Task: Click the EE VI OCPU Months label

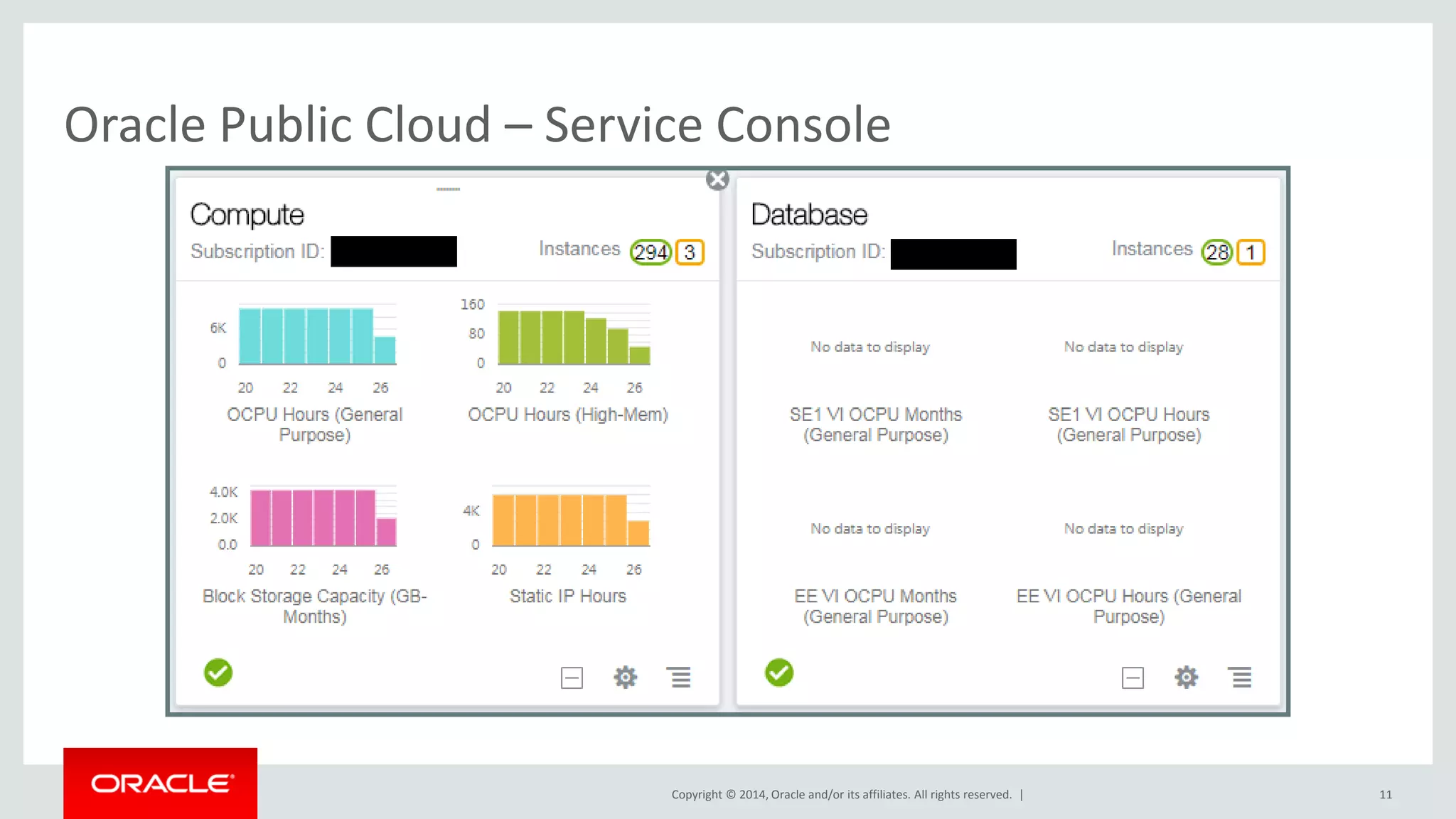Action: (876, 606)
